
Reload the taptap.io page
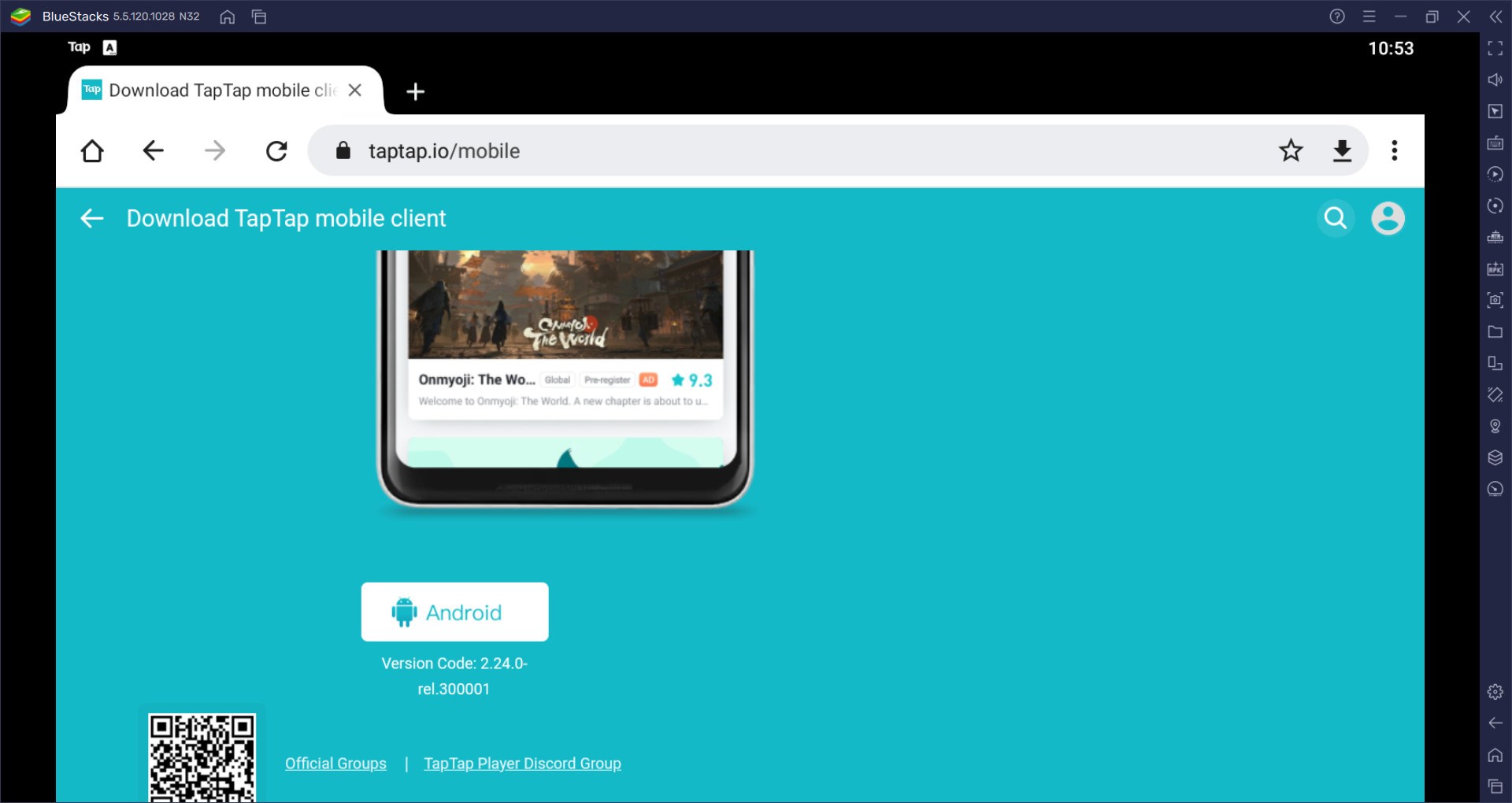276,150
